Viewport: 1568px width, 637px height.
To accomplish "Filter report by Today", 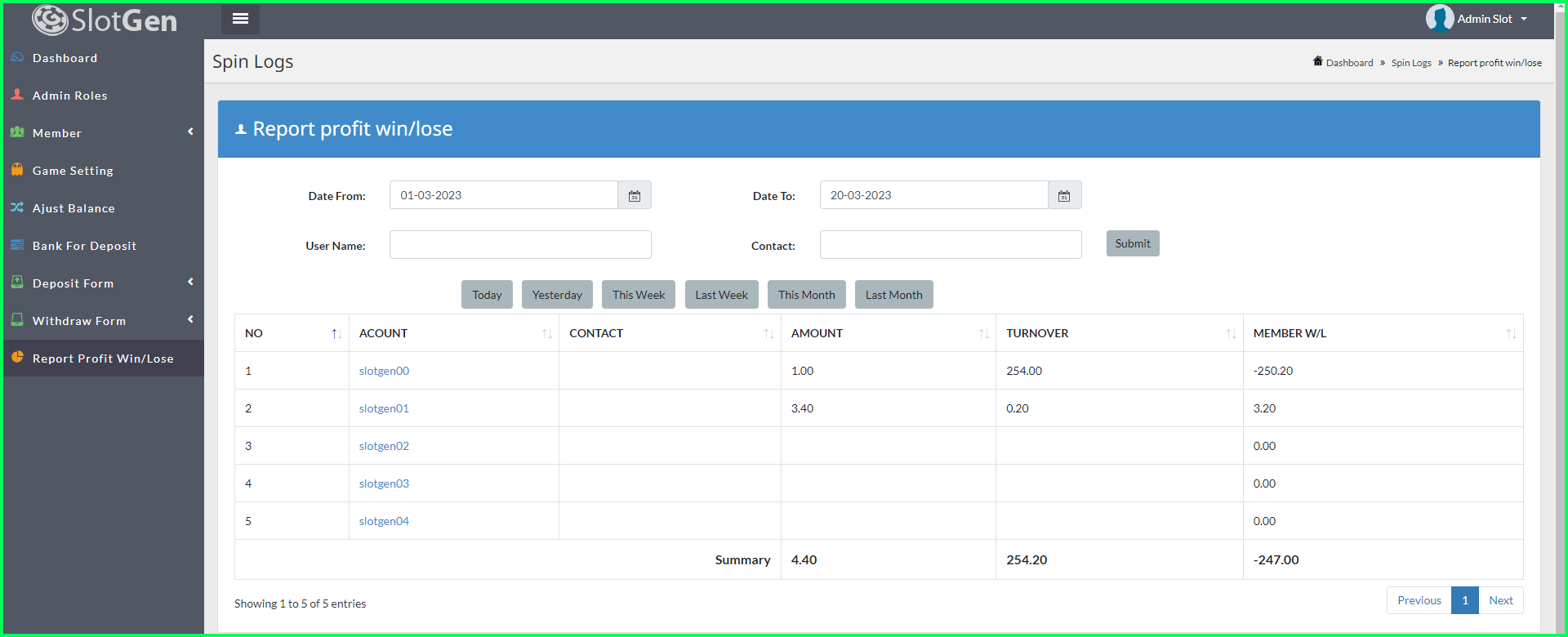I will 487,295.
